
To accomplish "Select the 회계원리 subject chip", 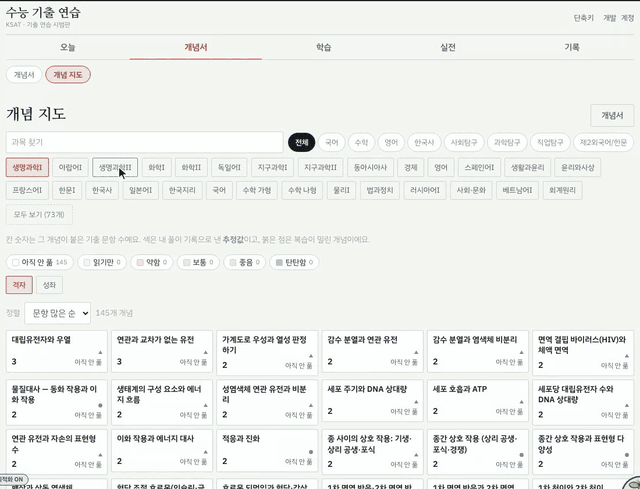I will click(562, 190).
